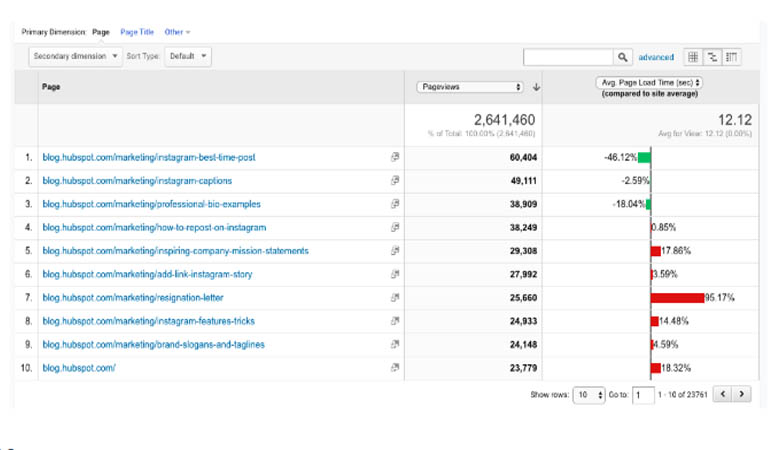
Task: Open add-link-instagram-story external link icon
Action: 395,274
